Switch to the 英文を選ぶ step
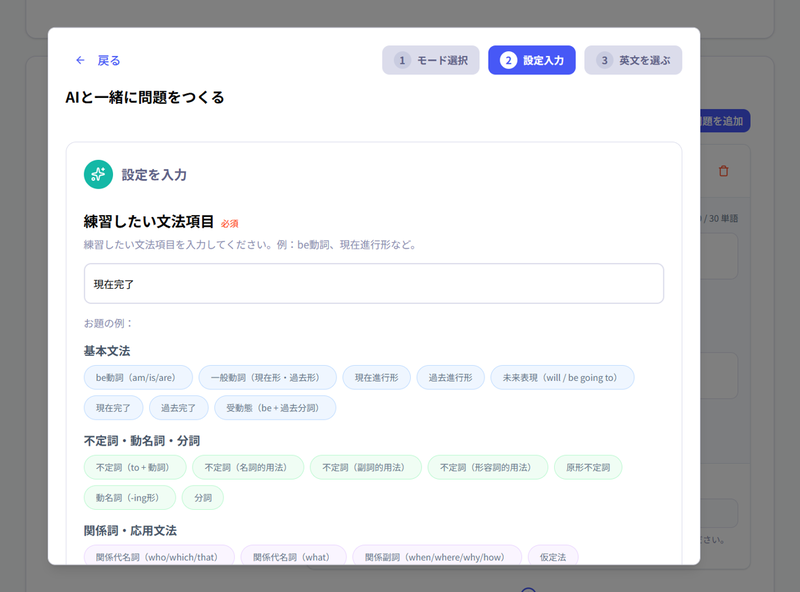 [x=633, y=60]
